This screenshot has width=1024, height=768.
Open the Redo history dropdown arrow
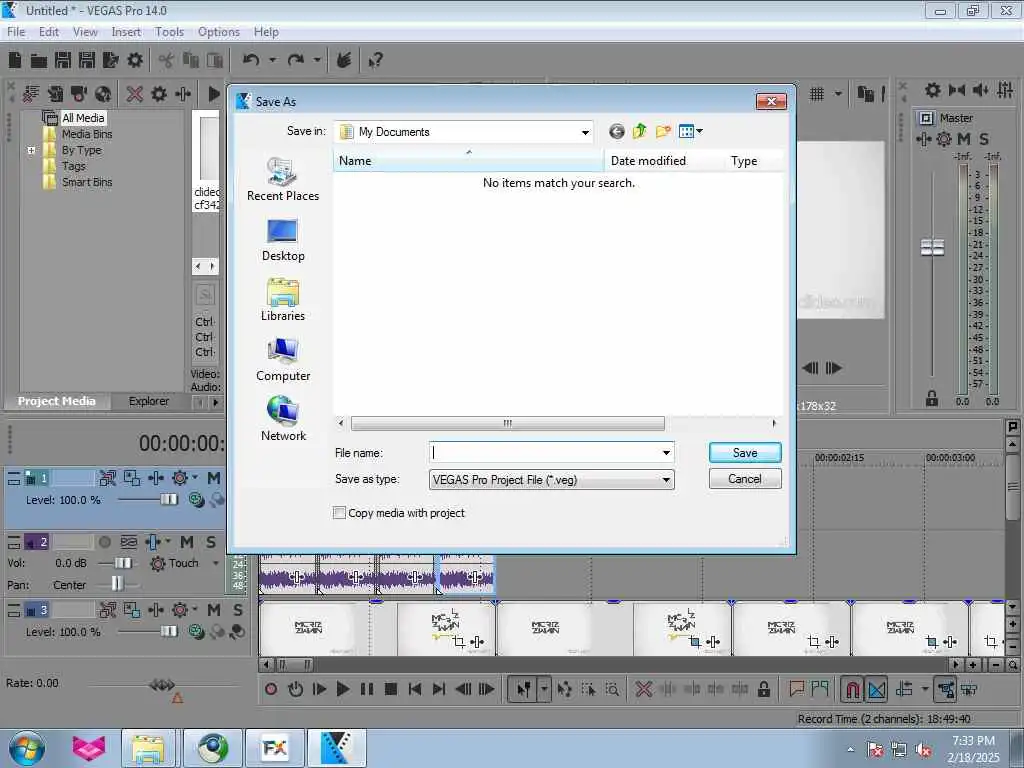[x=317, y=60]
